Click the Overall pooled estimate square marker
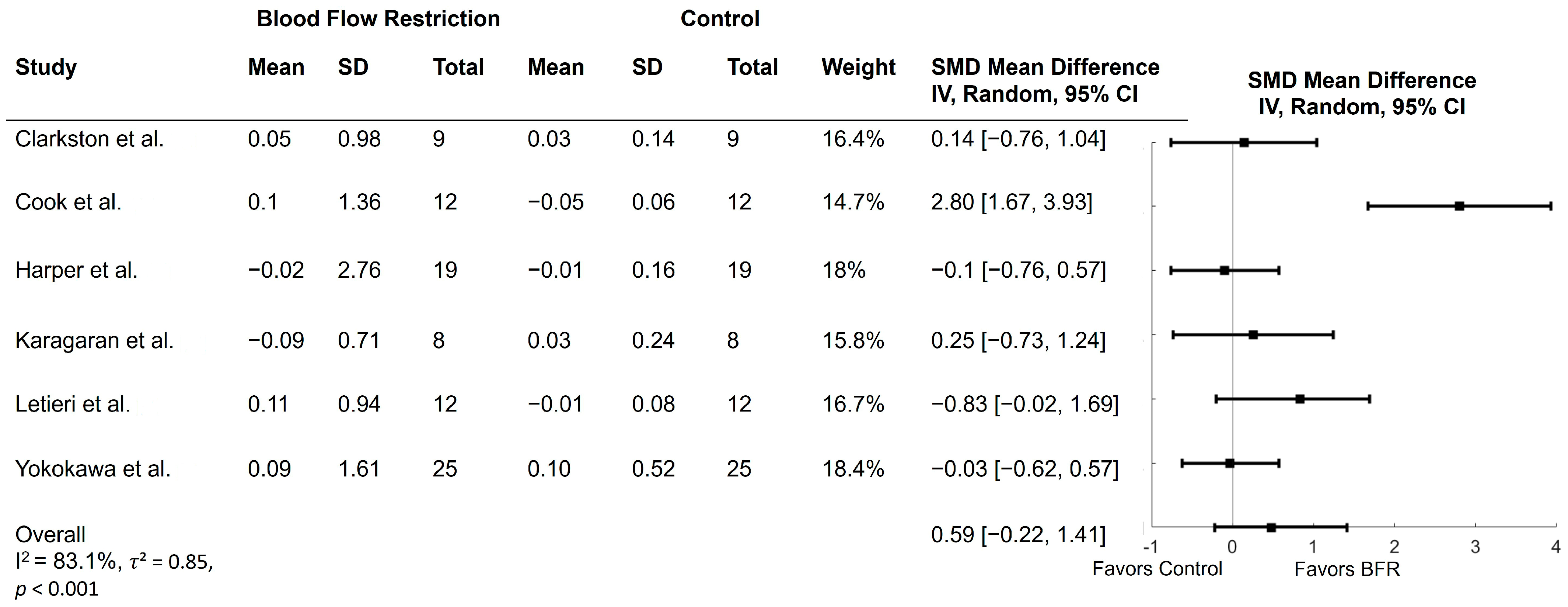1568x607 pixels. click(1271, 528)
